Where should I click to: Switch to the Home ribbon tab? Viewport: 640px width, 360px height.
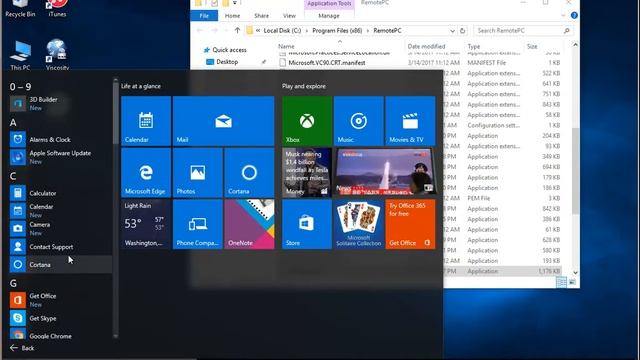point(232,16)
